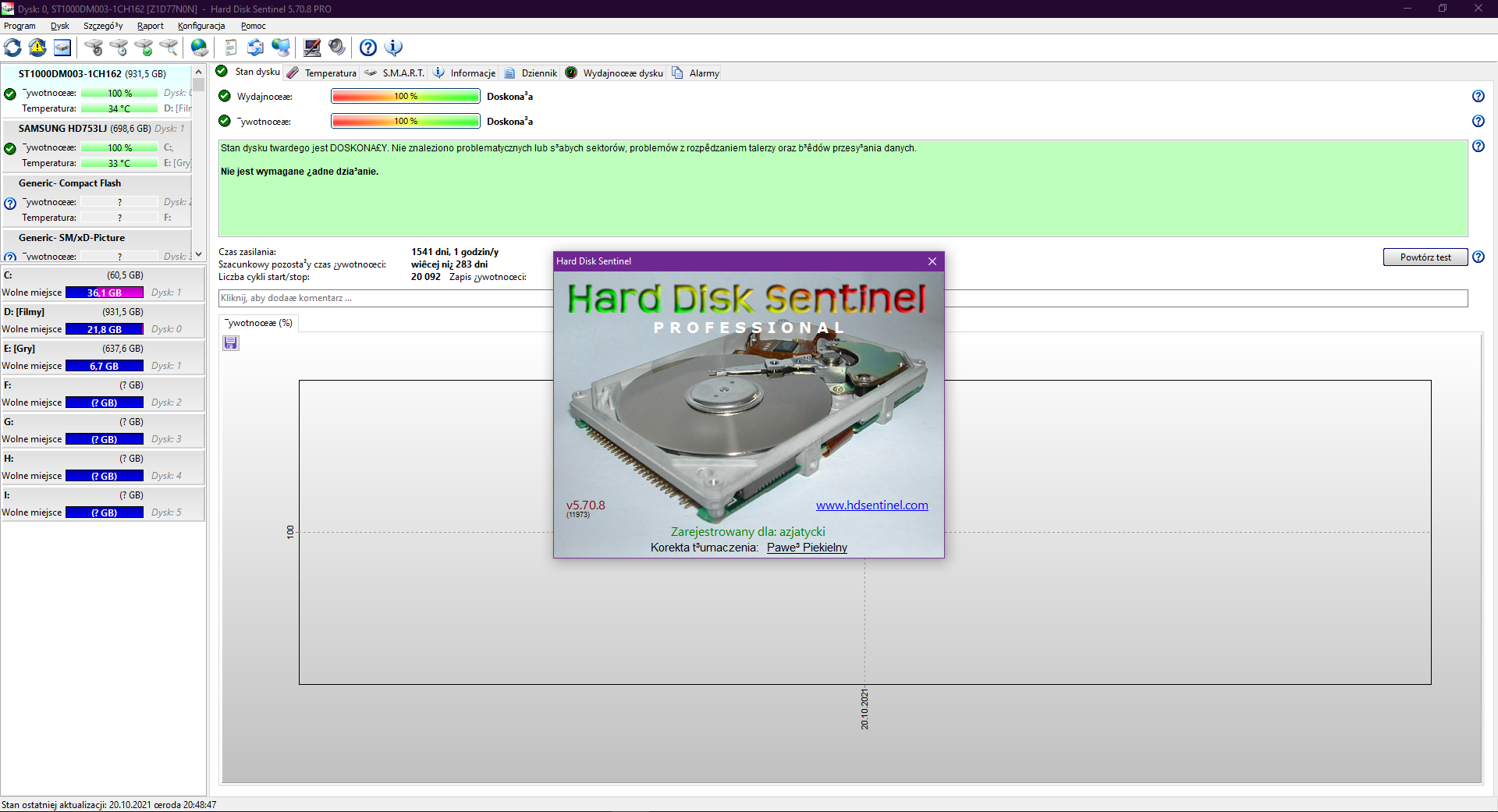Open the www.hdsentinel.com link
This screenshot has width=1498, height=812.
click(872, 505)
